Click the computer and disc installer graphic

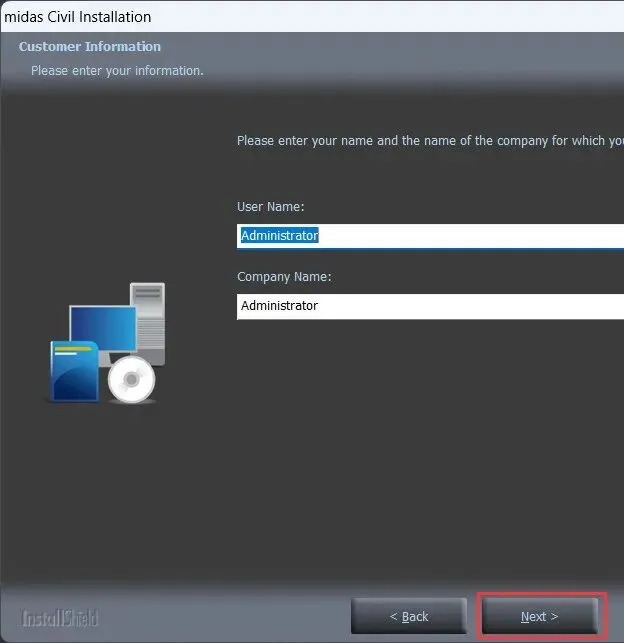click(x=107, y=343)
